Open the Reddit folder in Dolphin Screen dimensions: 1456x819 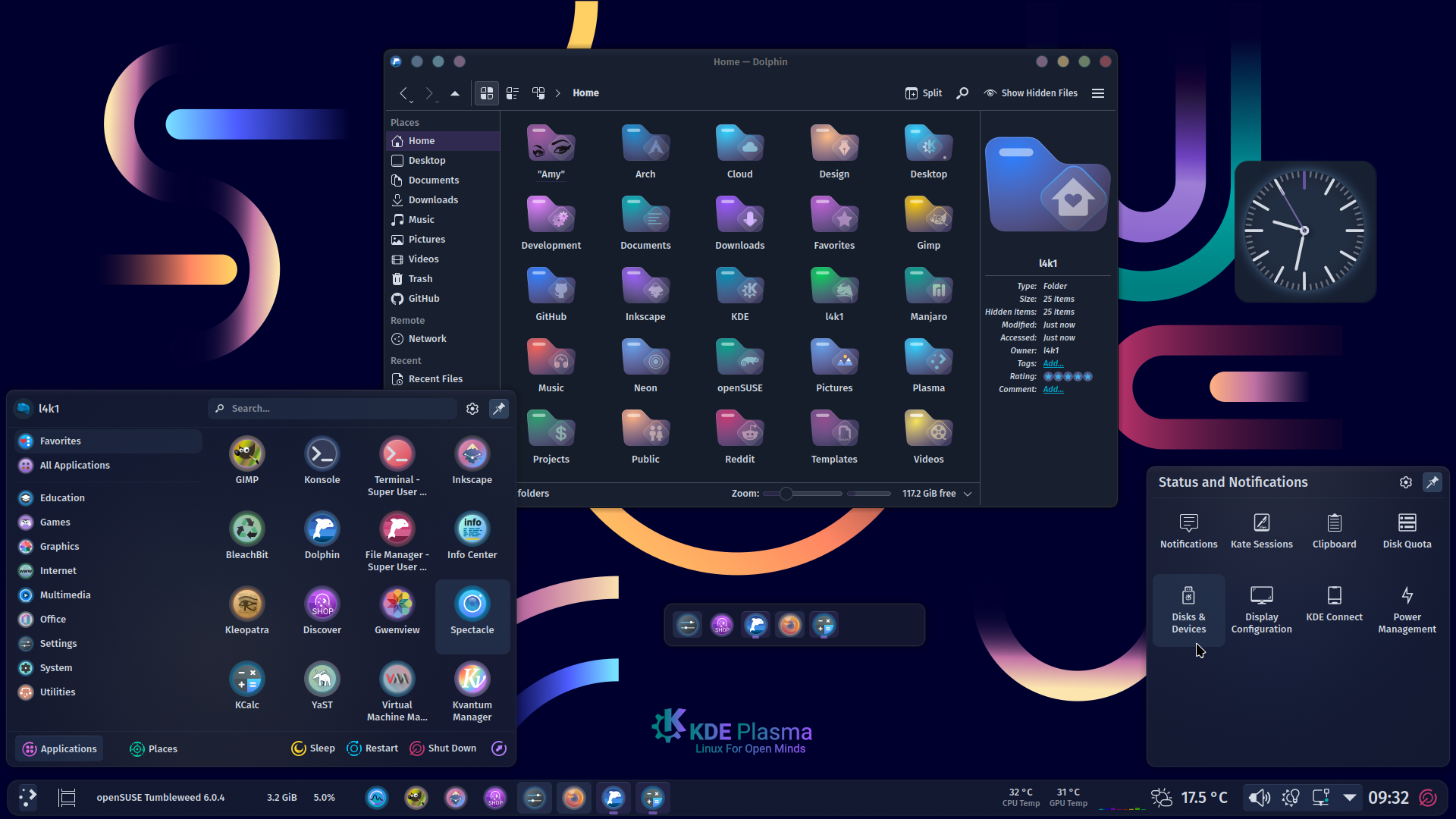pos(740,438)
